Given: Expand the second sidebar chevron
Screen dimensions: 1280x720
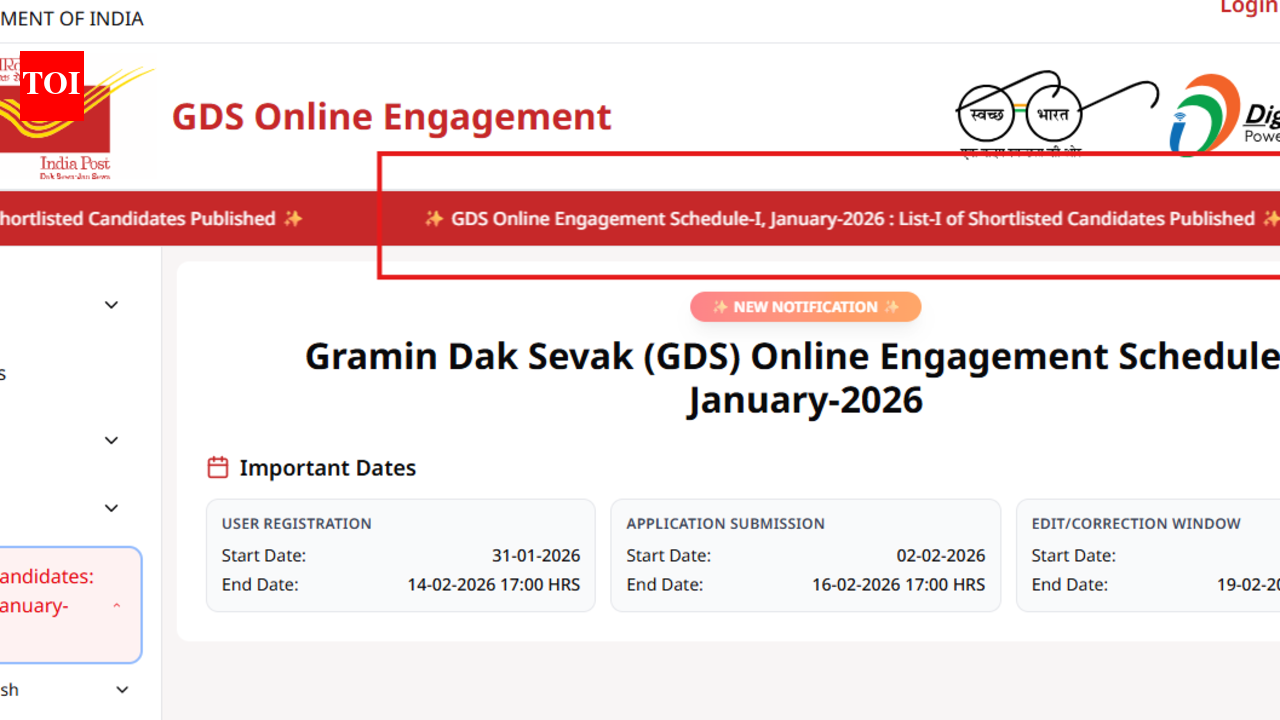Looking at the screenshot, I should click(111, 440).
